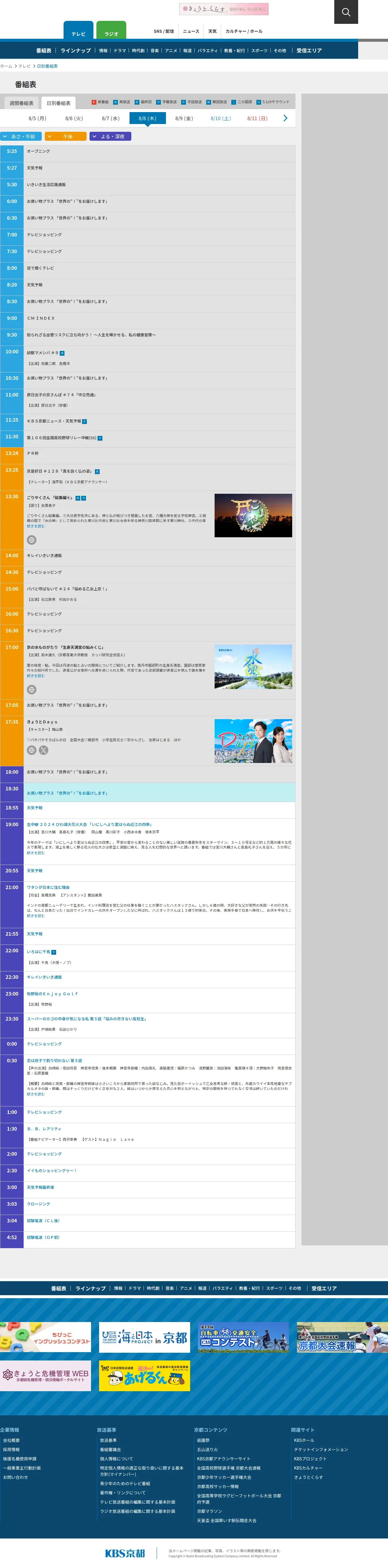388x1568 pixels.
Task: Select date tab 8/9 (金)
Action: (184, 118)
